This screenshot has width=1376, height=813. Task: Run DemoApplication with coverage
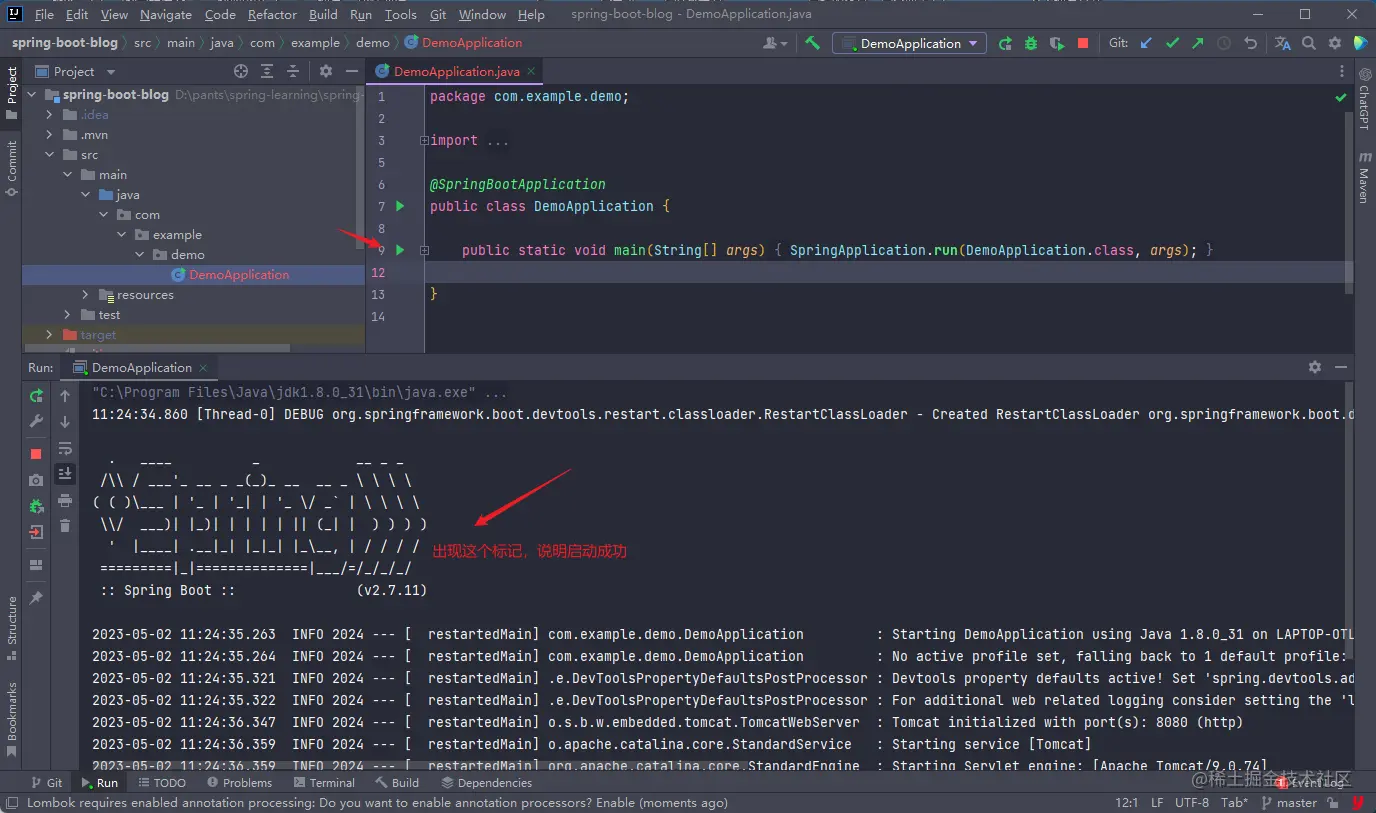(1057, 43)
